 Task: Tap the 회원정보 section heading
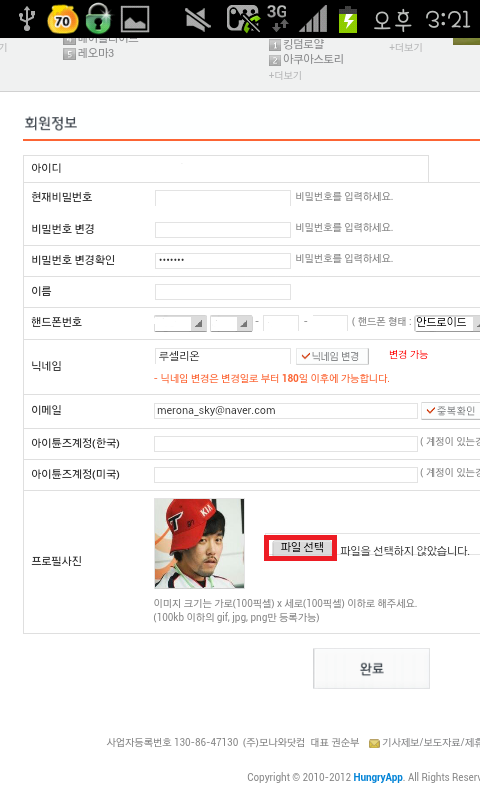click(x=50, y=123)
